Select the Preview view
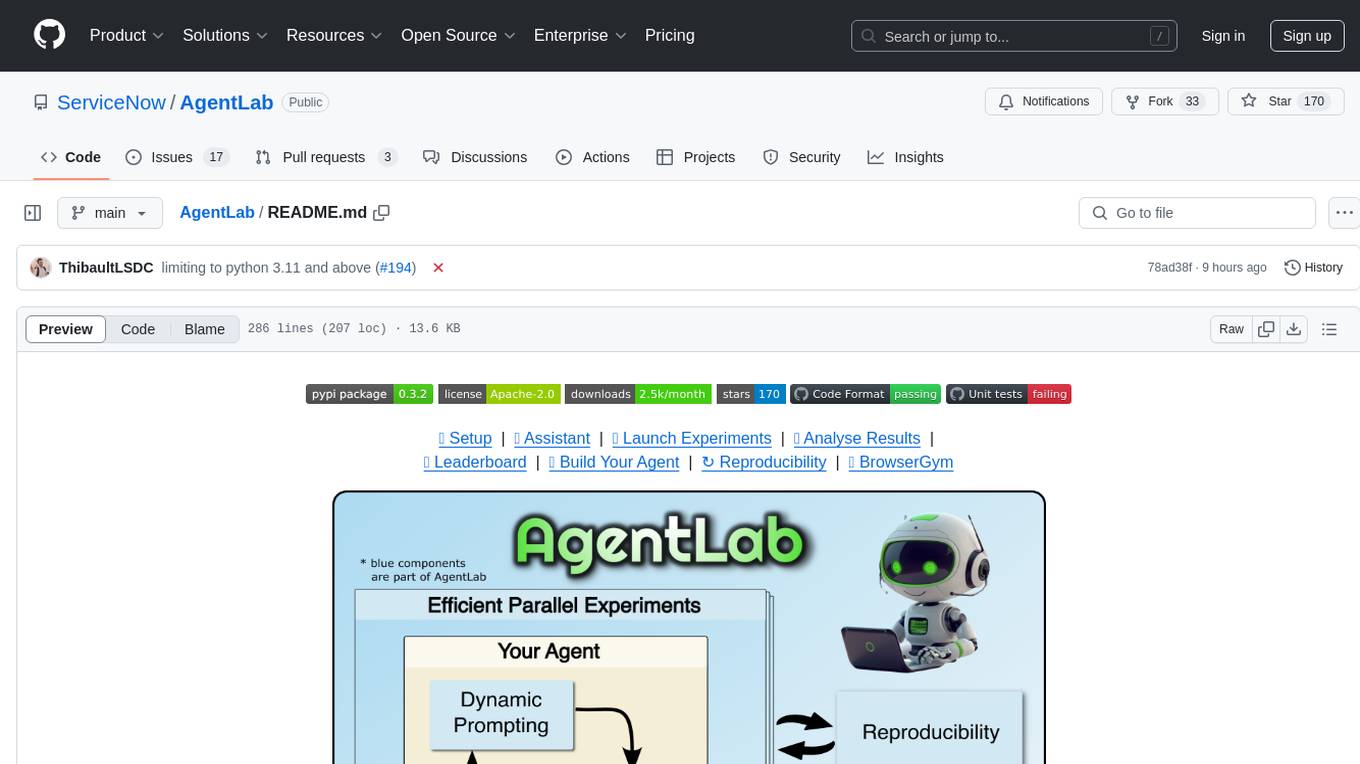The width and height of the screenshot is (1360, 764). coord(66,329)
